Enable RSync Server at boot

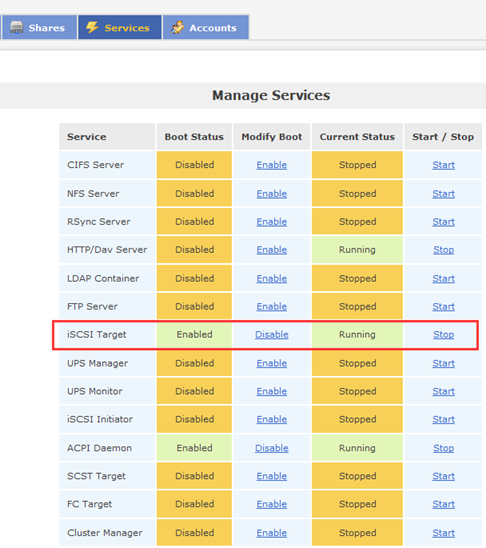271,222
